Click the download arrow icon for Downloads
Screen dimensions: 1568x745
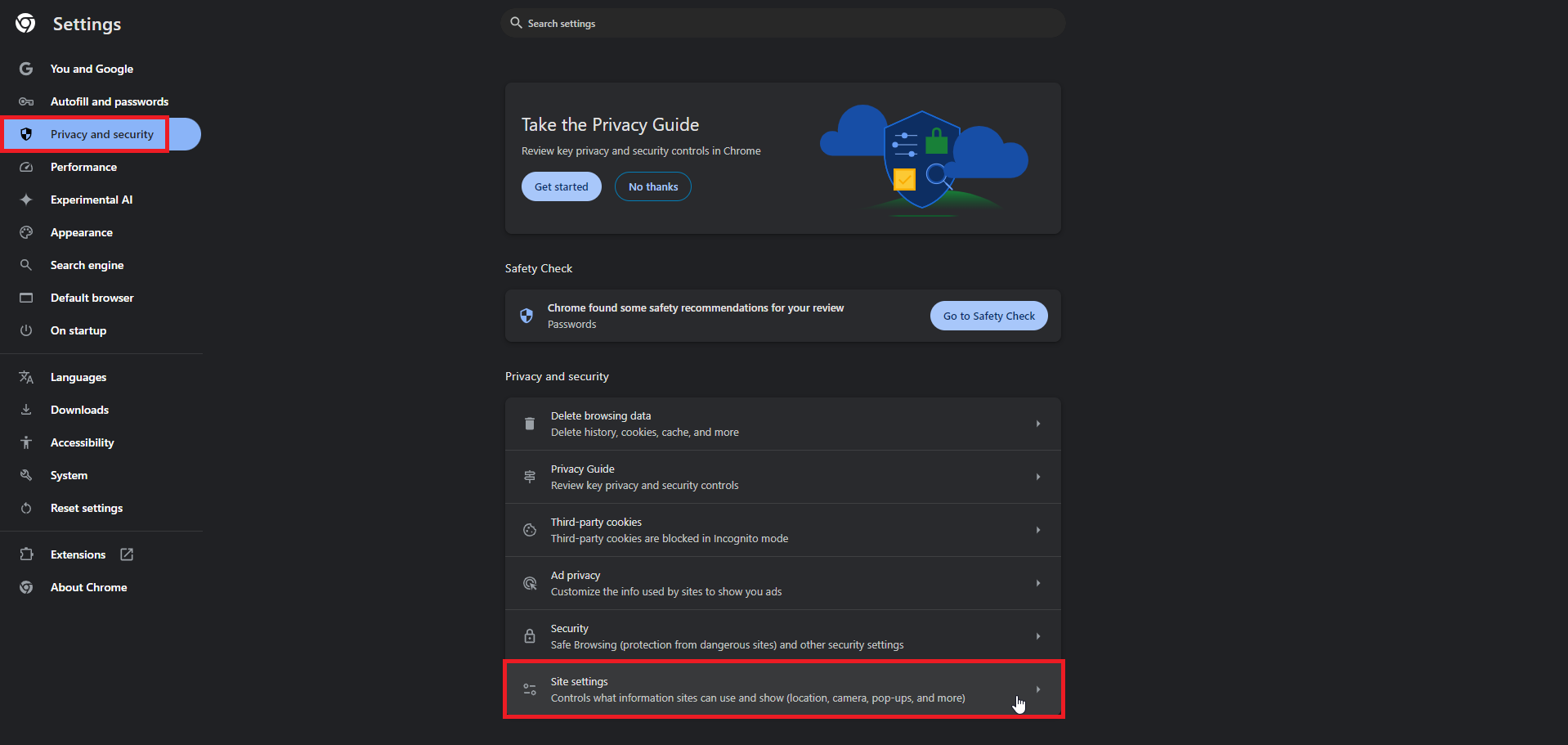coord(26,410)
